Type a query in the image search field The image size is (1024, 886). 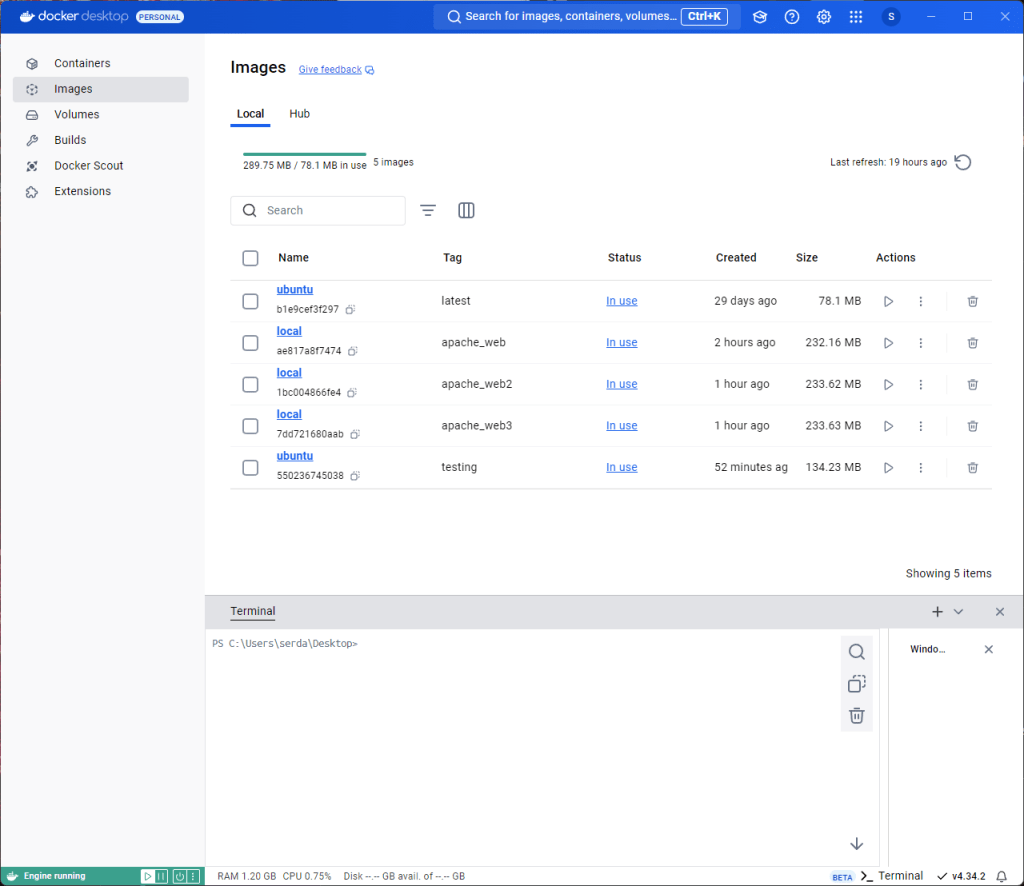pos(318,210)
